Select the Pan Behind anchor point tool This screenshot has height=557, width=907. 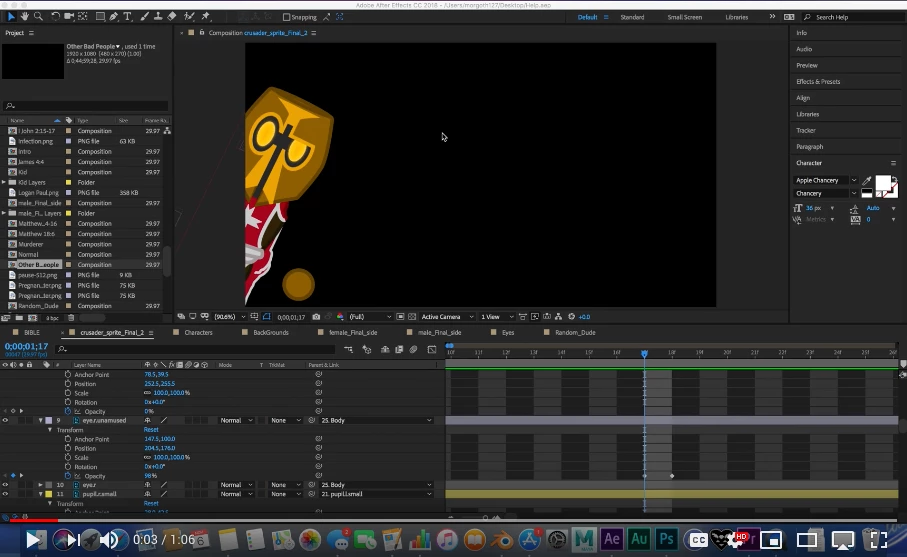click(83, 17)
